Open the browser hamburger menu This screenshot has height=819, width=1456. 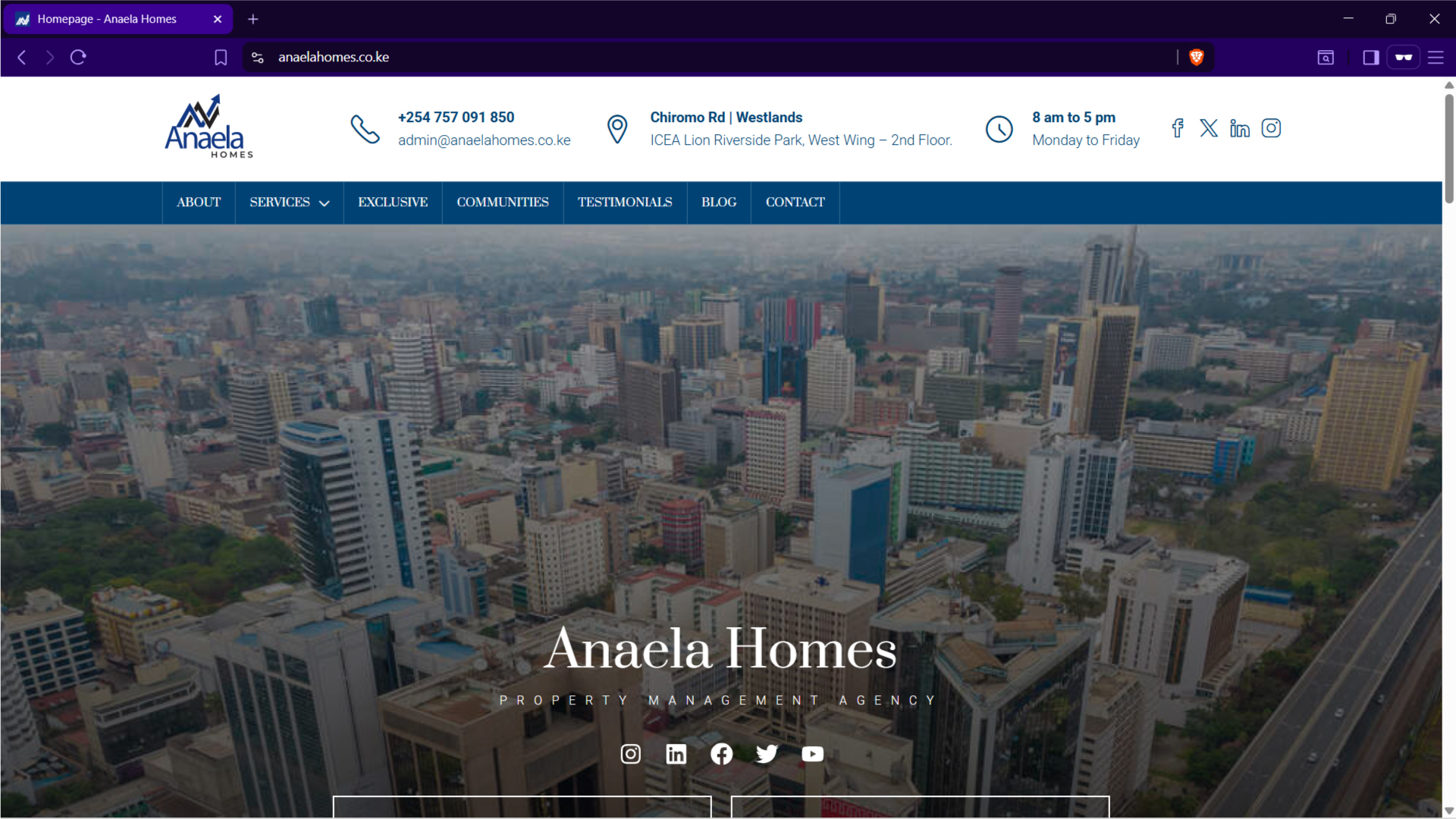point(1436,58)
